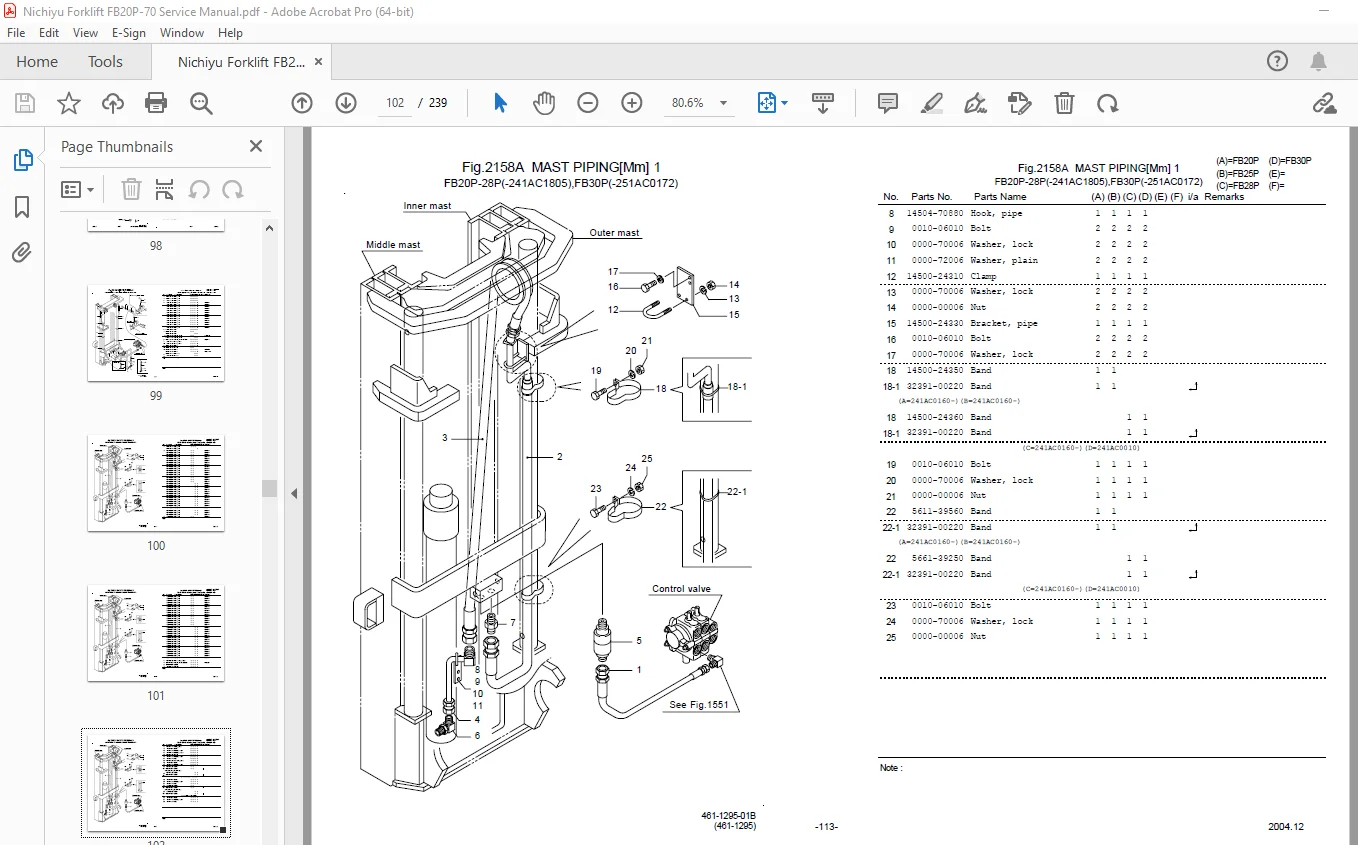Add a sticky note comment
This screenshot has height=845, width=1358.
coord(887,103)
